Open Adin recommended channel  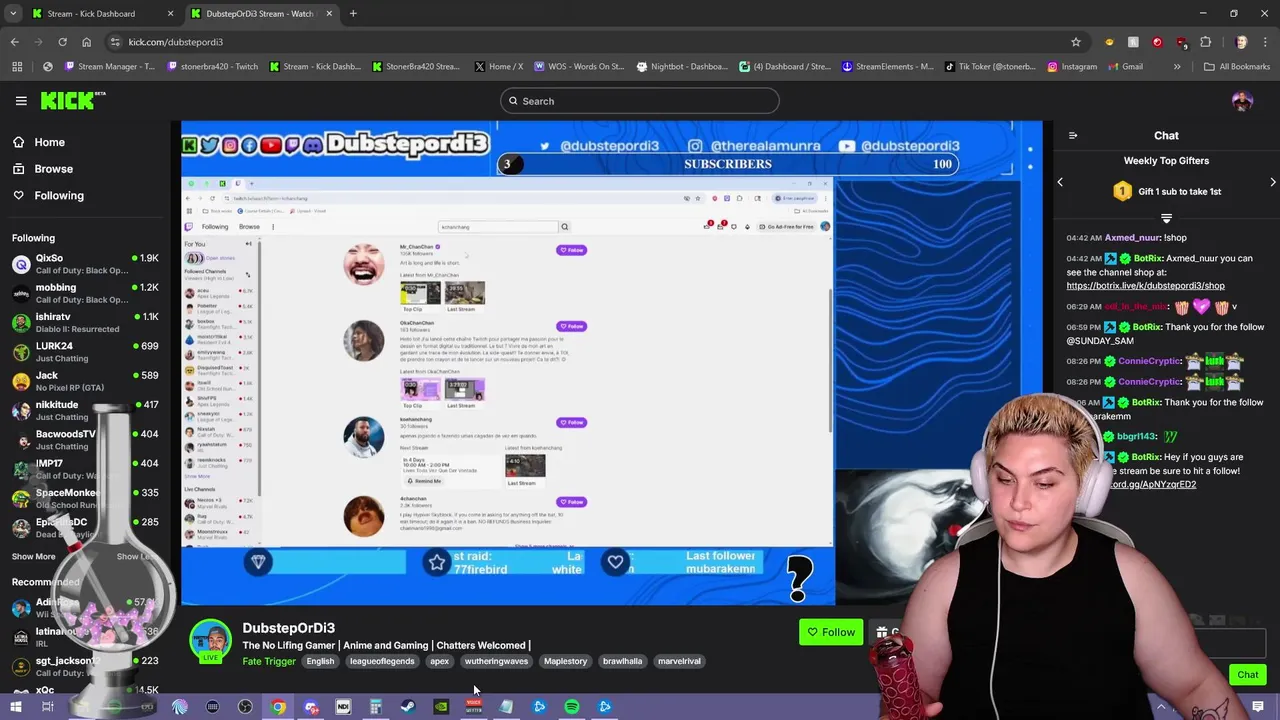[85, 608]
